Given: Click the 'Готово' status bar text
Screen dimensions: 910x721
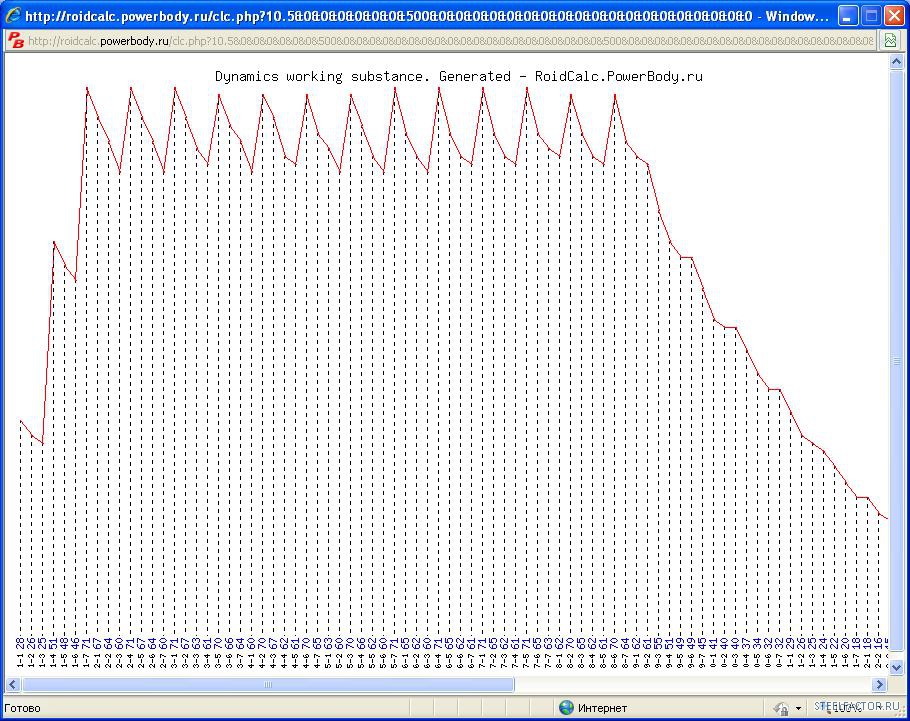Looking at the screenshot, I should [x=22, y=708].
